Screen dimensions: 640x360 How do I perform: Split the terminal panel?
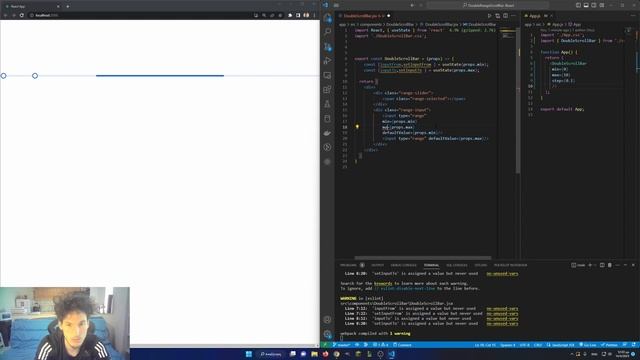point(602,265)
